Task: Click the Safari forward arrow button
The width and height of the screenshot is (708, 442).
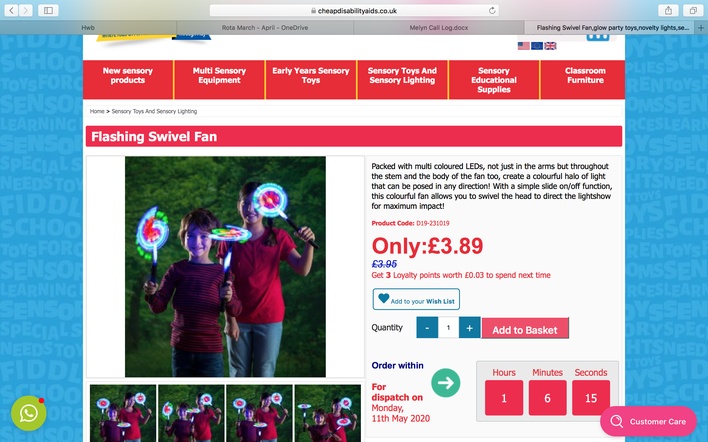Action: (26, 10)
